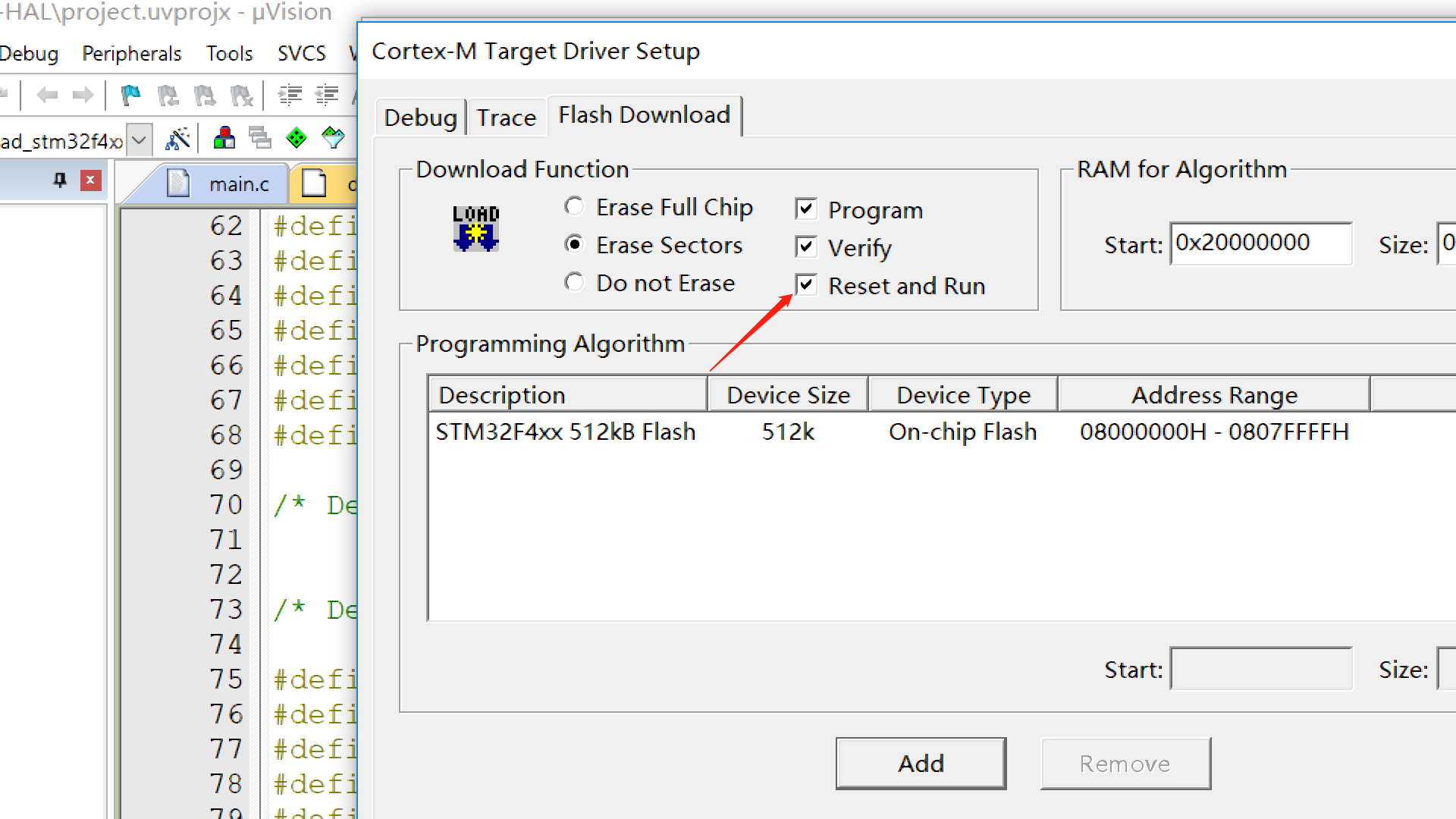
Task: Pin the project panel with pushpin
Action: click(60, 180)
